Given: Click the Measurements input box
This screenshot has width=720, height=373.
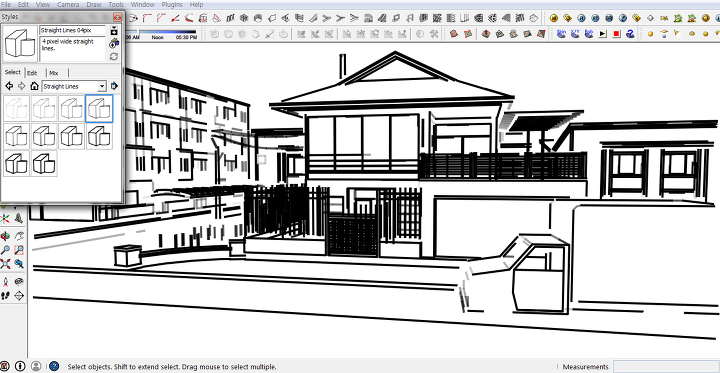Looking at the screenshot, I should (x=666, y=367).
